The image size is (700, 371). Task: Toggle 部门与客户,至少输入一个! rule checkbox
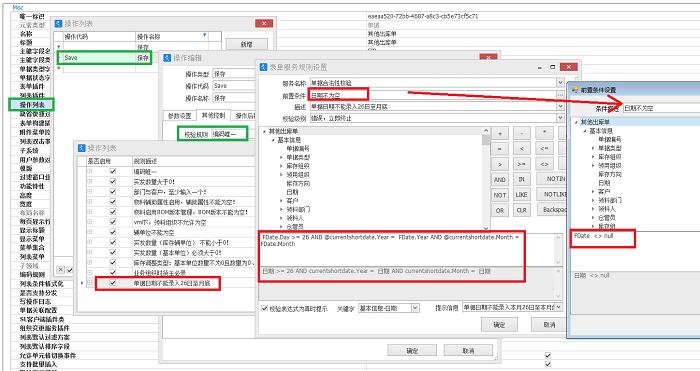[112, 192]
